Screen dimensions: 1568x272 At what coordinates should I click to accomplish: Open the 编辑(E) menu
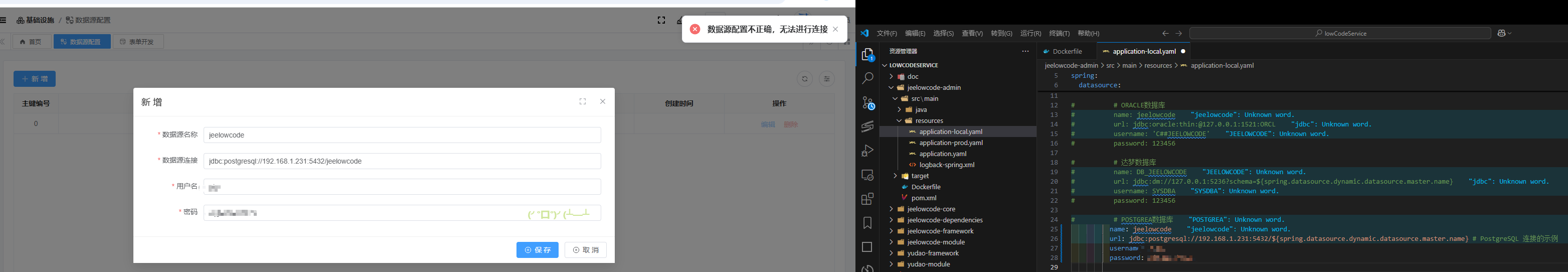[x=915, y=34]
